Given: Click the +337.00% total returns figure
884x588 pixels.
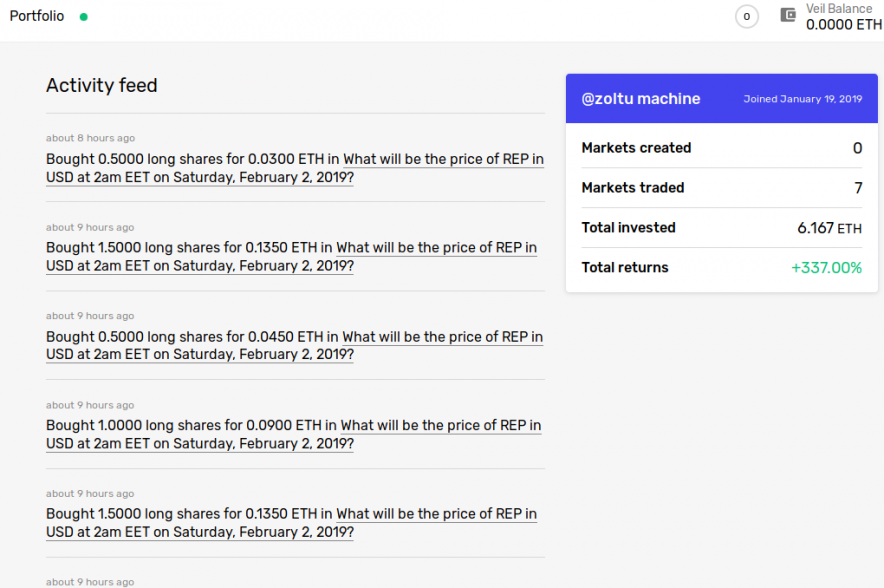Looking at the screenshot, I should coord(826,268).
